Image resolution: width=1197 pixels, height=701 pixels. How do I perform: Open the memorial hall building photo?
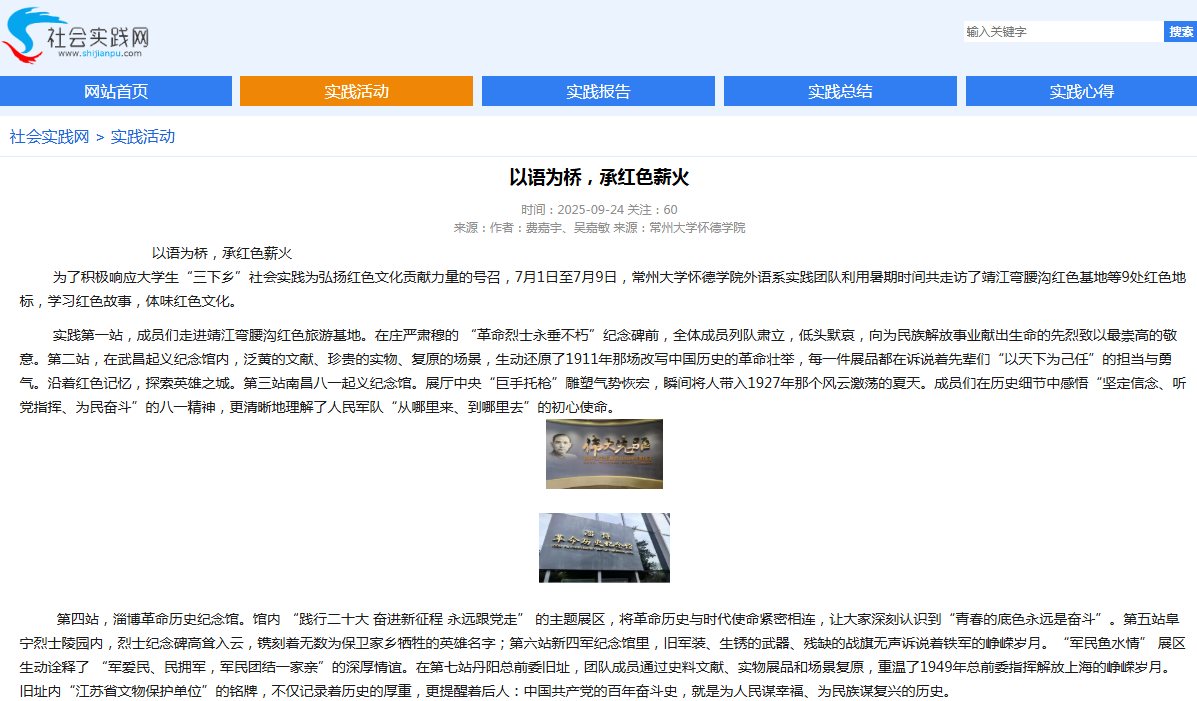(x=604, y=547)
